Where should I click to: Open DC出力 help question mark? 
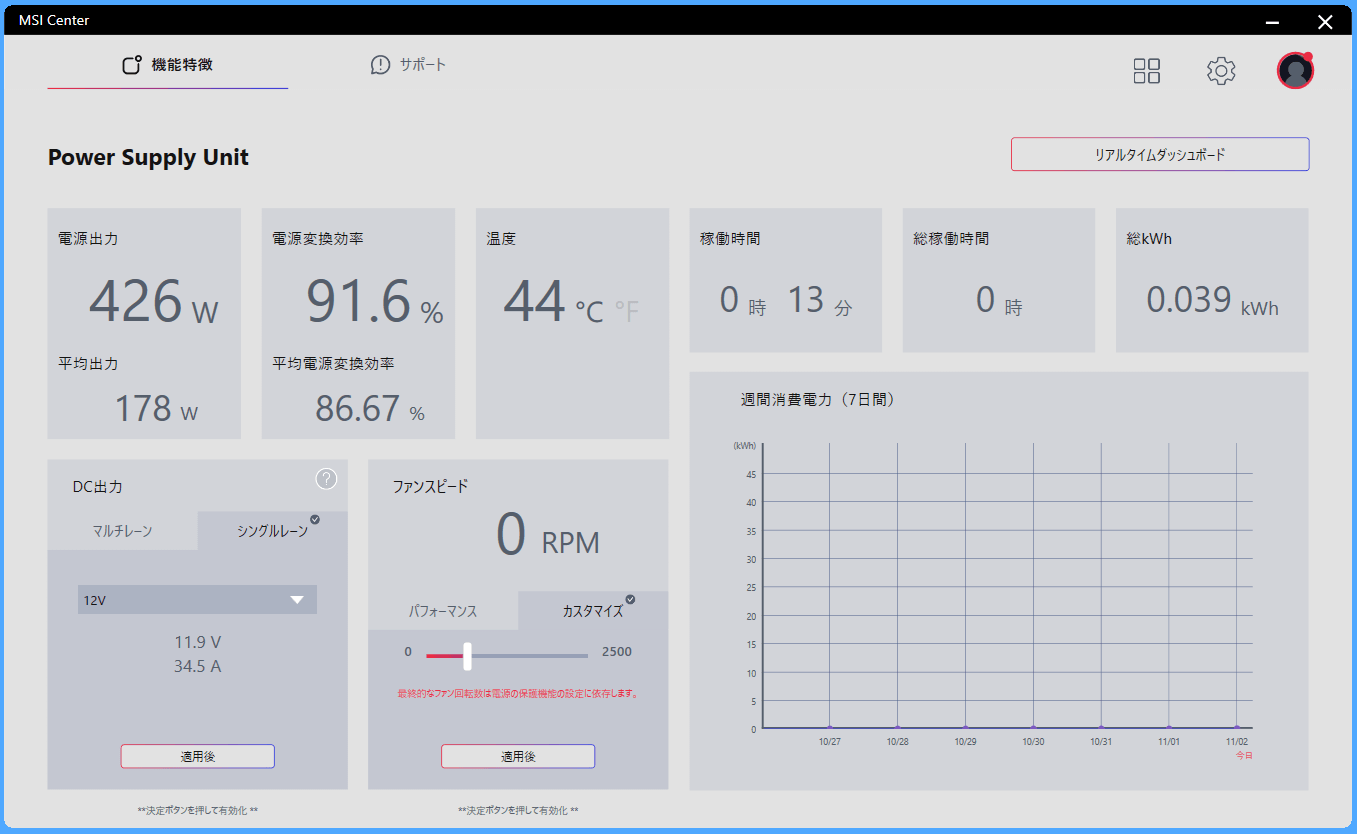point(326,479)
